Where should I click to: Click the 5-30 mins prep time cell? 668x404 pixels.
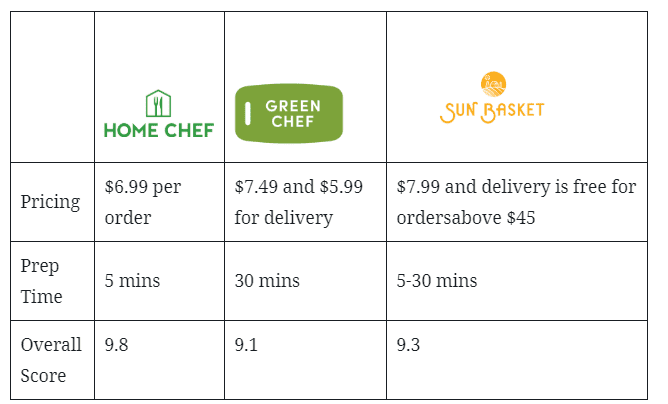[x=517, y=281]
